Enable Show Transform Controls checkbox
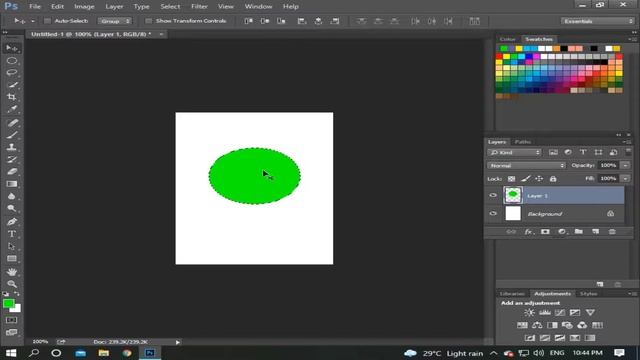Screen dimensions: 640x360 point(149,21)
